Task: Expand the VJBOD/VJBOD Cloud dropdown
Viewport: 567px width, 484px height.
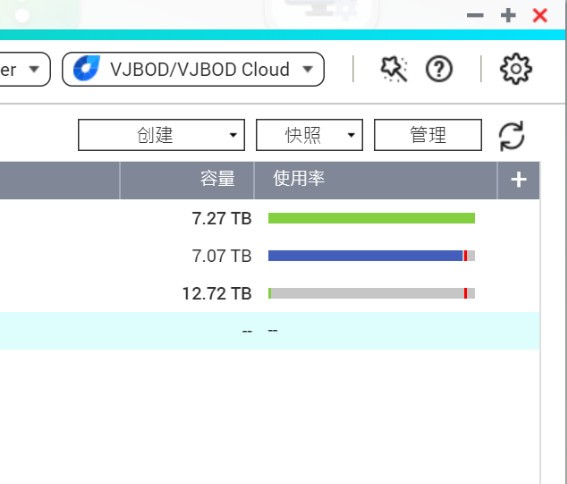Action: pyautogui.click(x=193, y=69)
